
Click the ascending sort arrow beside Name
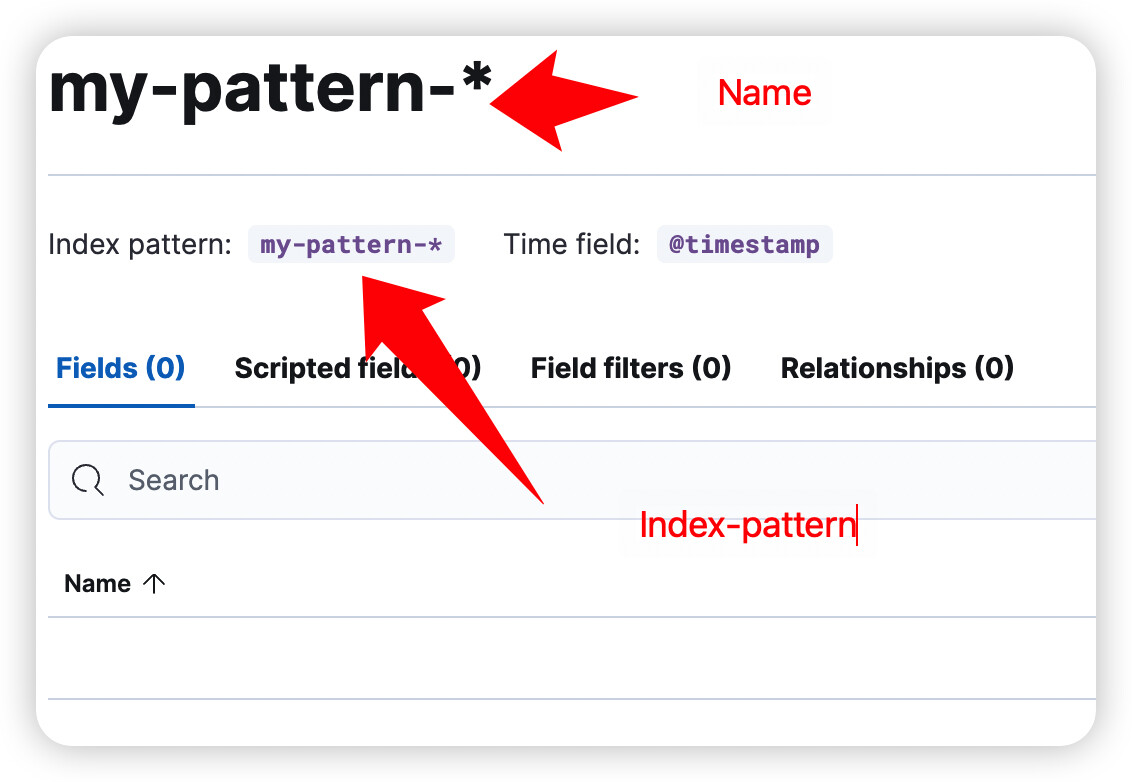tap(154, 584)
